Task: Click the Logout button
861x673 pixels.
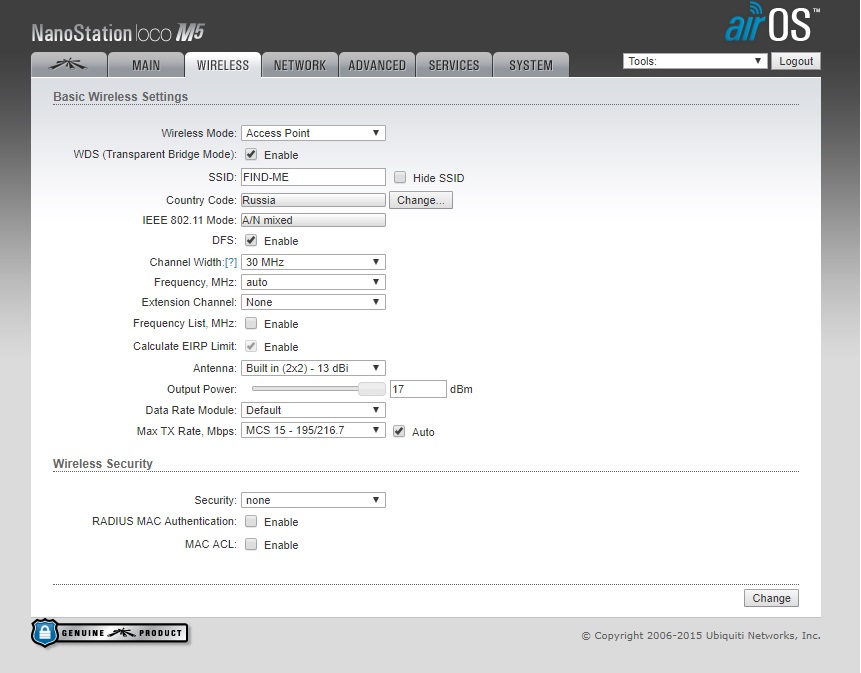Action: click(x=796, y=61)
